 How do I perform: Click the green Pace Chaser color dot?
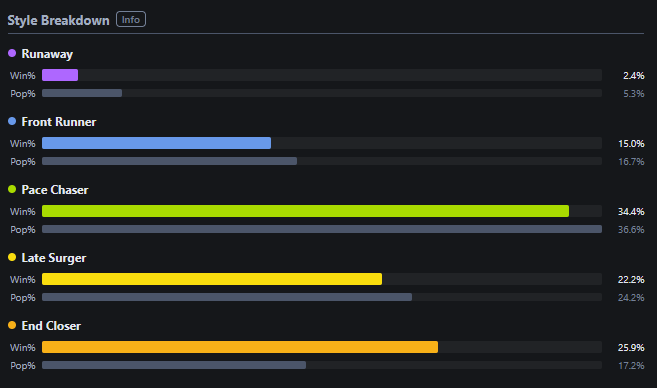click(x=12, y=189)
